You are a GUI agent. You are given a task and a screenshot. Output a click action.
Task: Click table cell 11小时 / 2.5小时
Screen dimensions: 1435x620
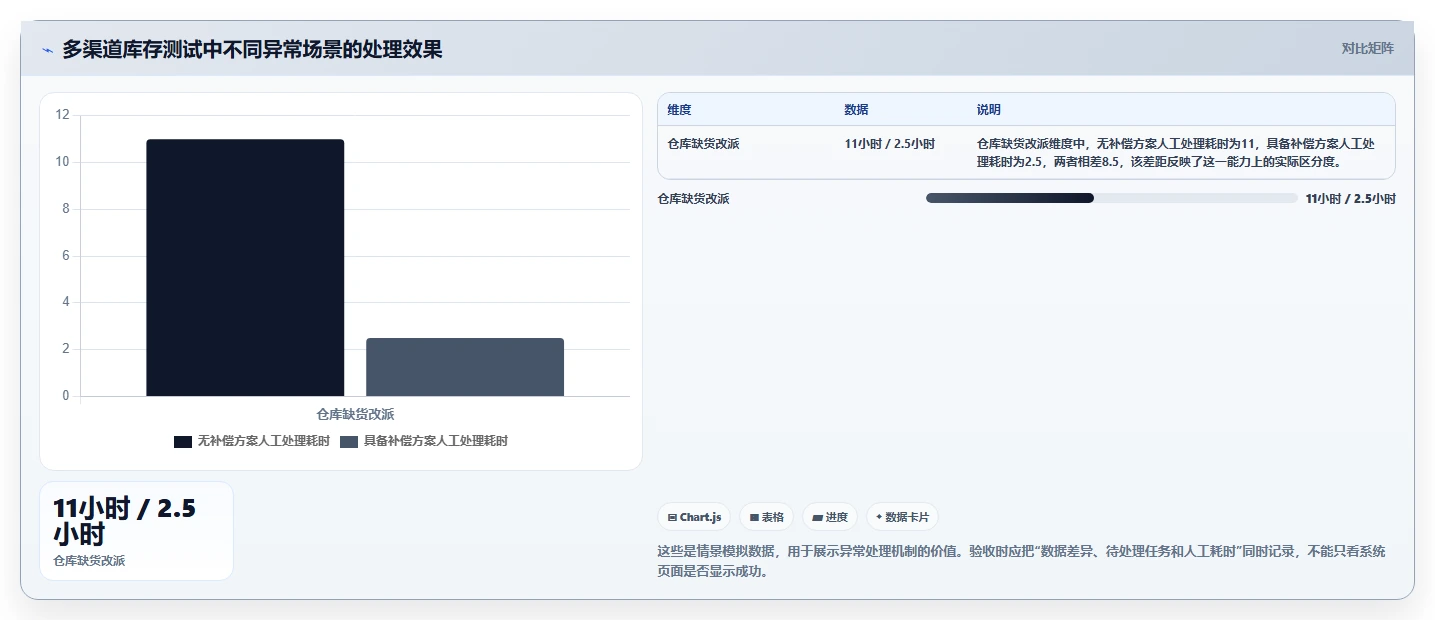pyautogui.click(x=889, y=144)
